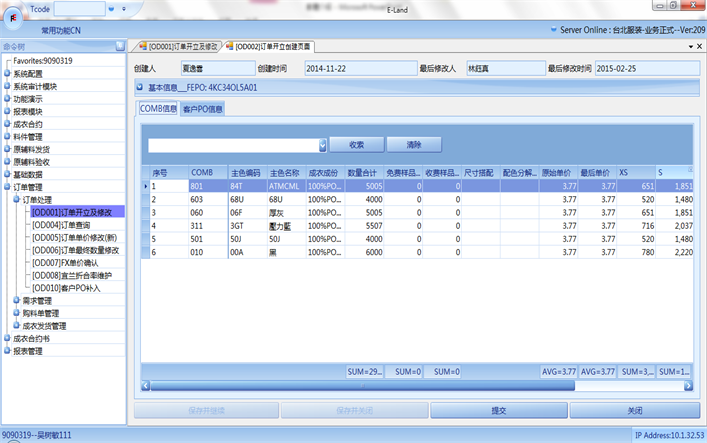Screen dimensions: 707x443
Task: Open the quick access toolbar dropdown arrow
Action: (x=122, y=8)
